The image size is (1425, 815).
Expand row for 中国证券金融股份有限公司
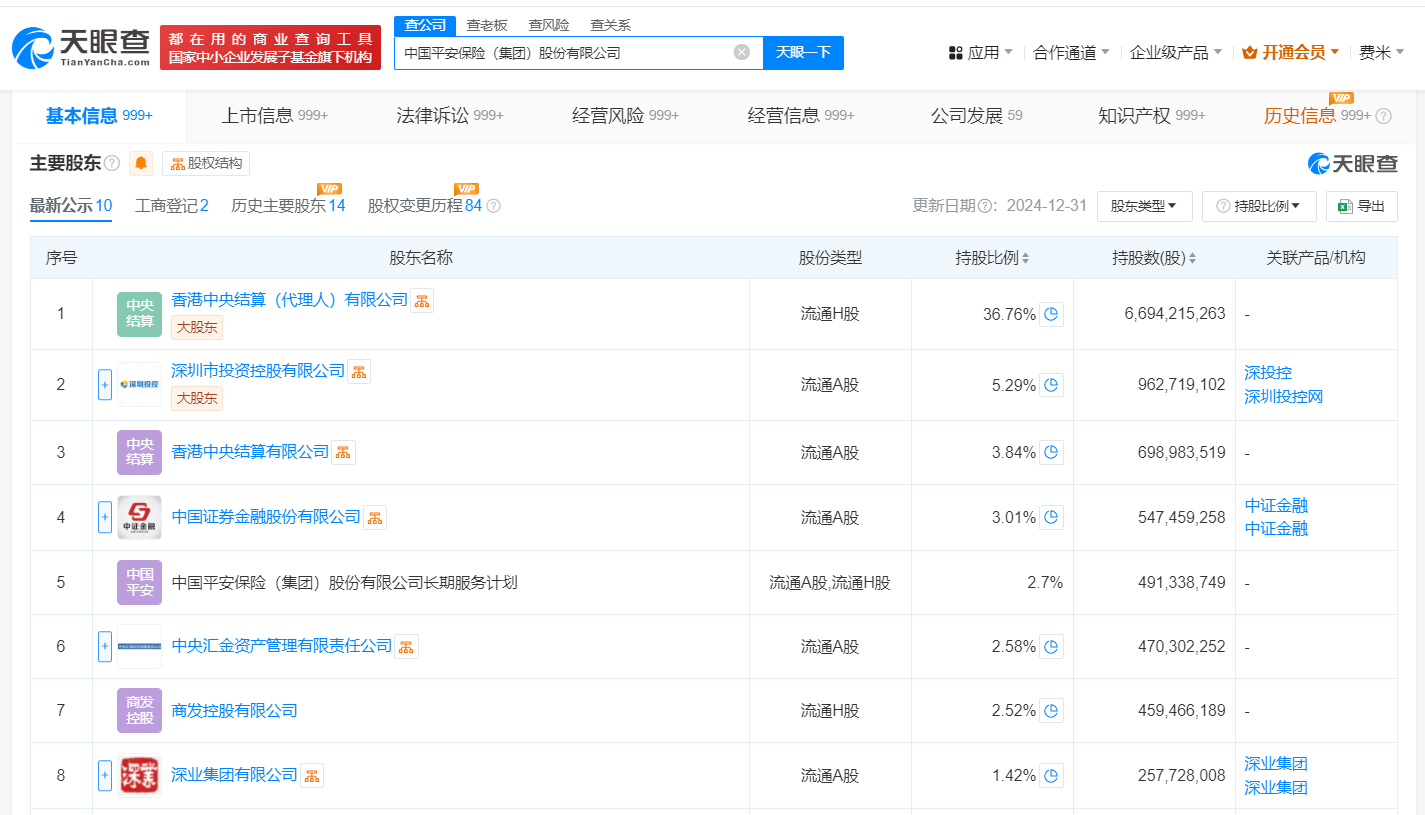pyautogui.click(x=105, y=517)
